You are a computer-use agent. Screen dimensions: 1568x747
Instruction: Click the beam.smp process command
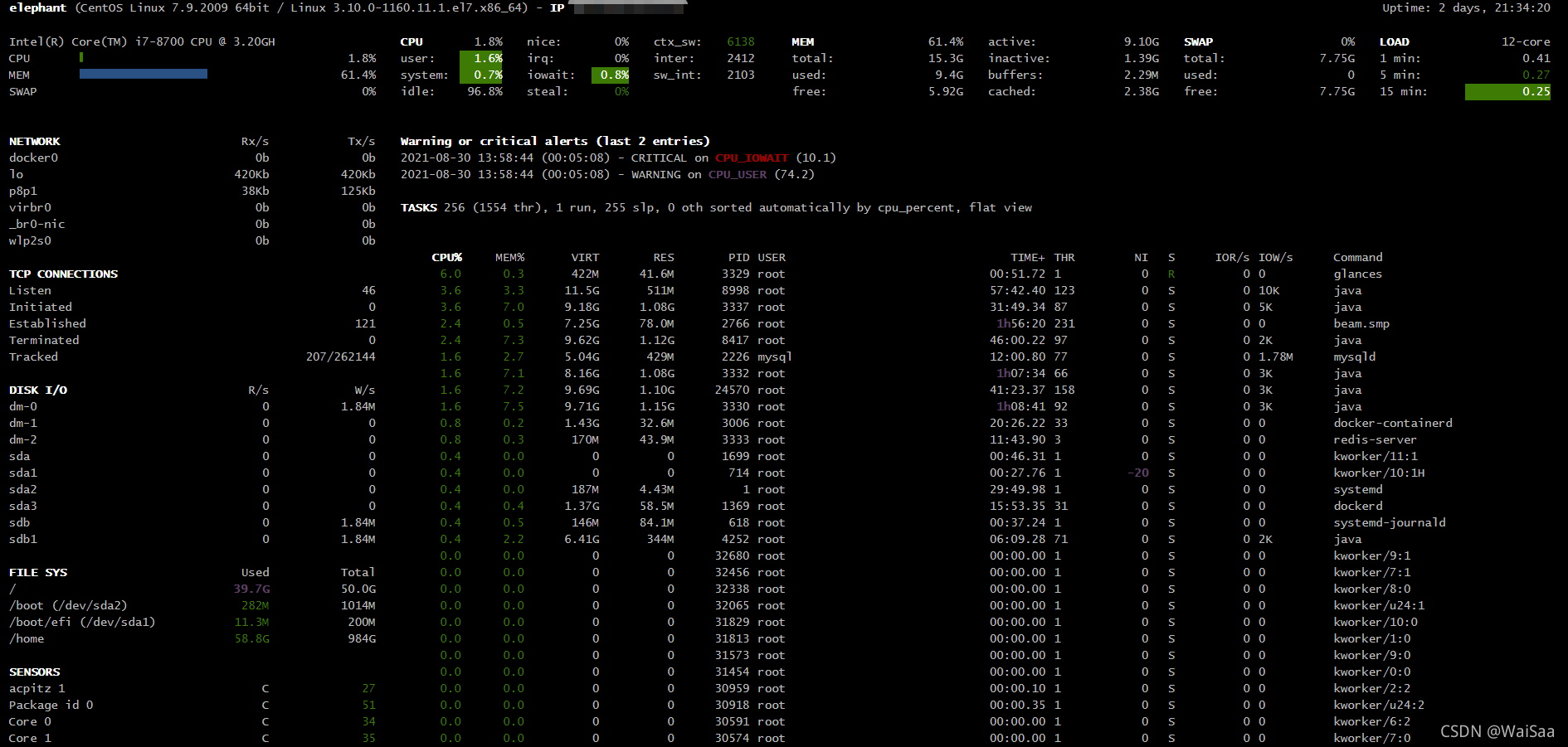coord(1361,323)
